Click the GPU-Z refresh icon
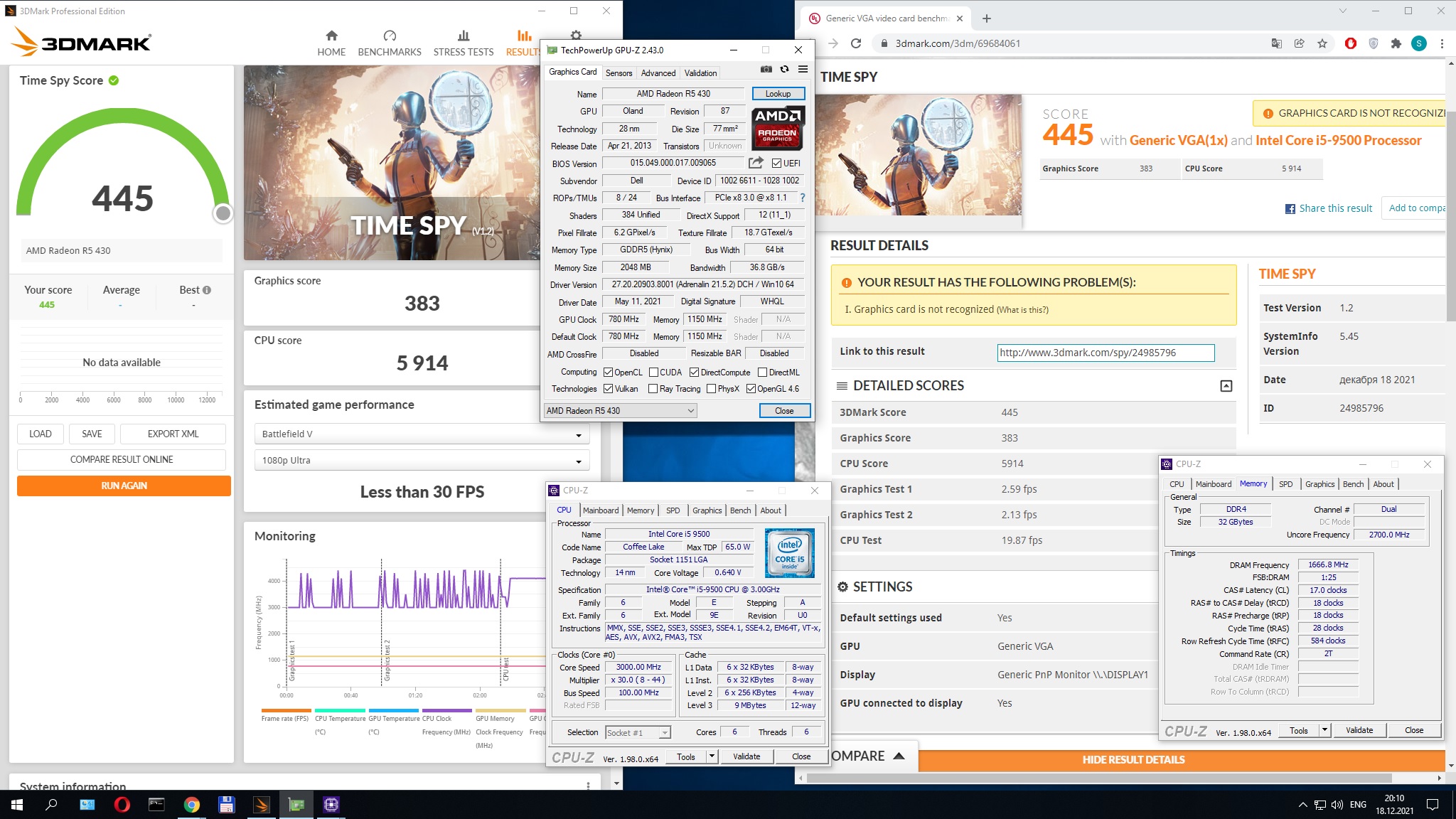Viewport: 1456px width, 819px height. (x=784, y=69)
